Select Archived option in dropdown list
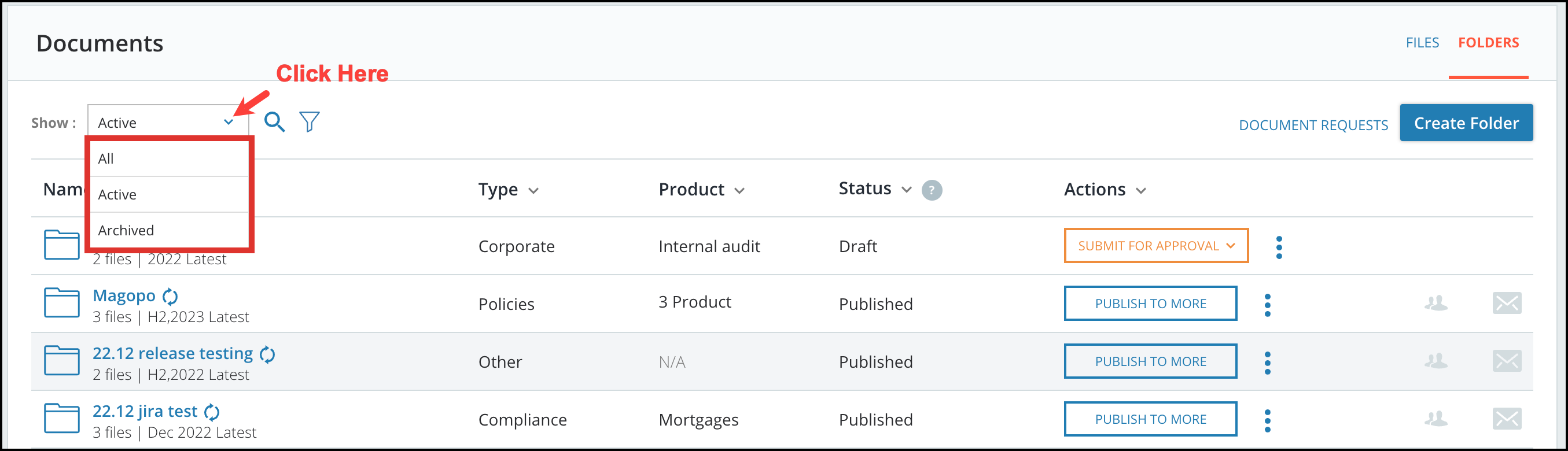 (x=169, y=230)
